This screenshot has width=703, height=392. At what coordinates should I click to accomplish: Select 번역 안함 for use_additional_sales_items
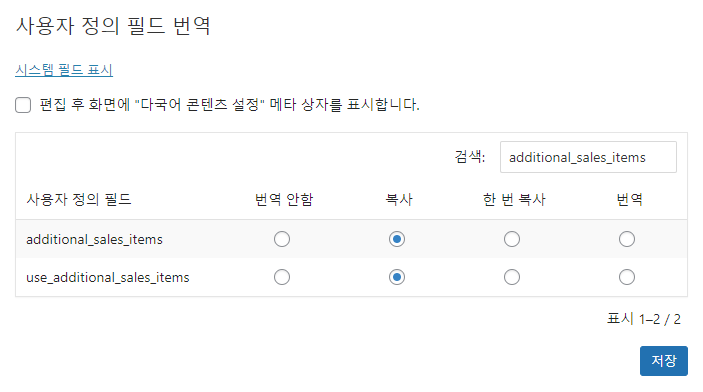pos(282,277)
